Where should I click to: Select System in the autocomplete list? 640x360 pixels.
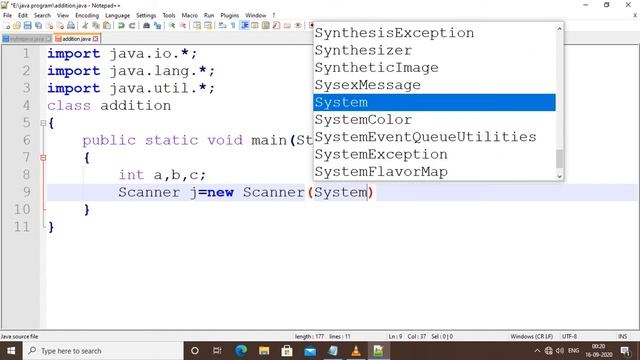(x=434, y=102)
